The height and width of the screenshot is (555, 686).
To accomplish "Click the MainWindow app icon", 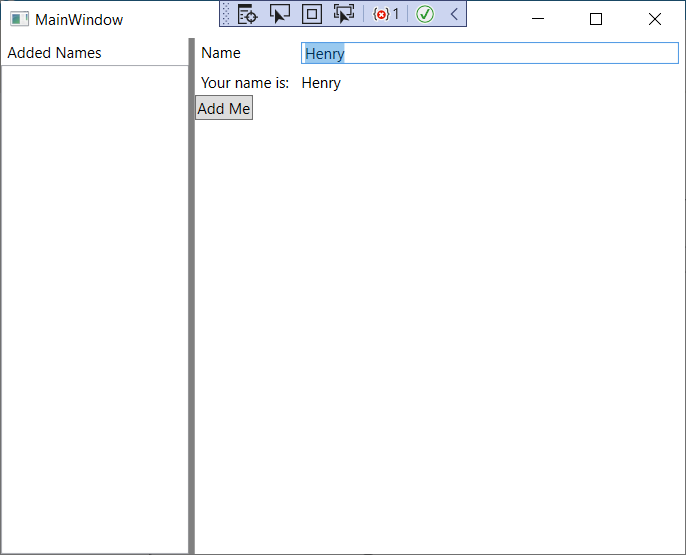I will [19, 19].
